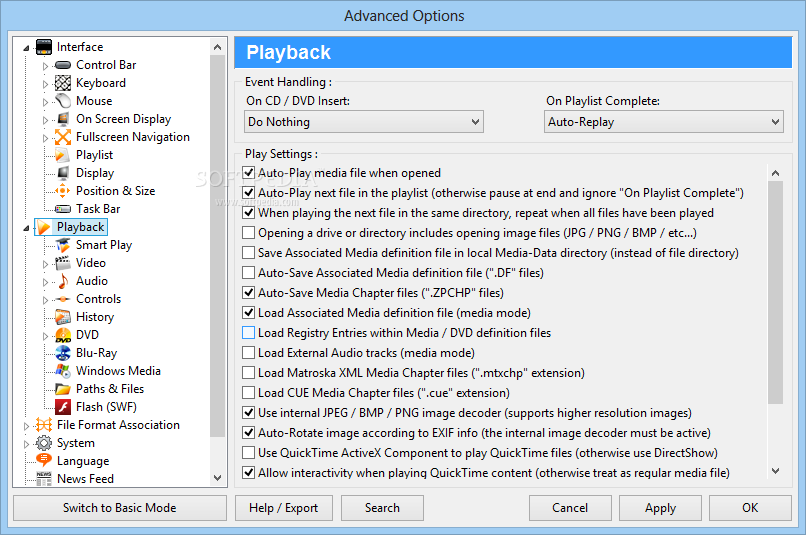Open the On Playlist Complete dropdown
Viewport: 806px width, 535px height.
tap(664, 122)
